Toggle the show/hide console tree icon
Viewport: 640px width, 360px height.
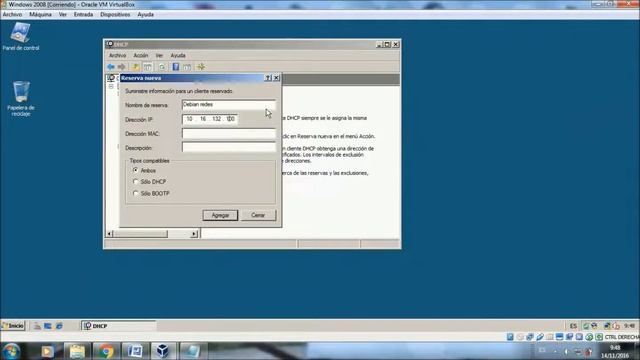(x=148, y=67)
